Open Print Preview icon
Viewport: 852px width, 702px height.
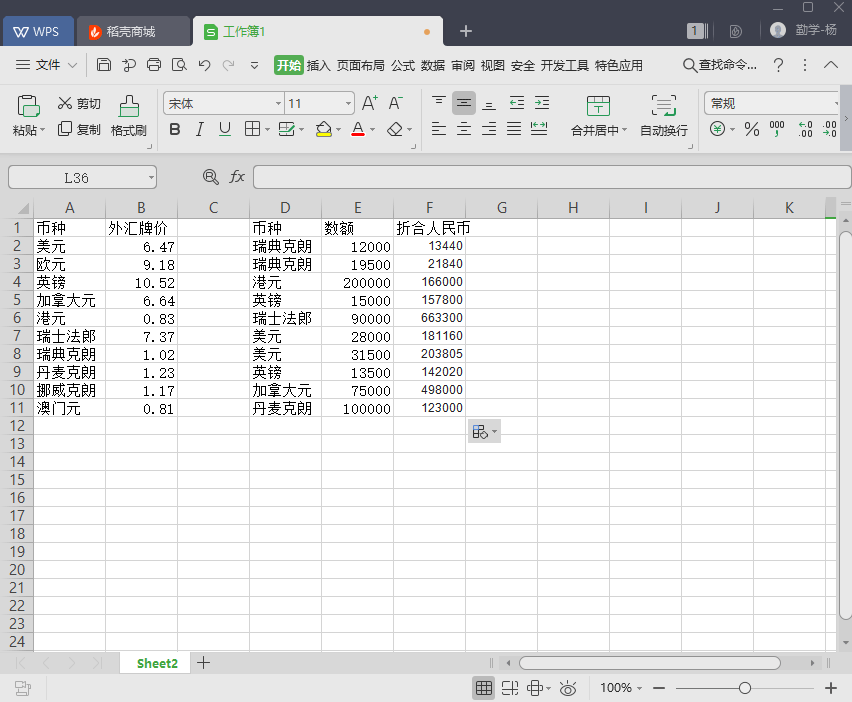(x=179, y=65)
